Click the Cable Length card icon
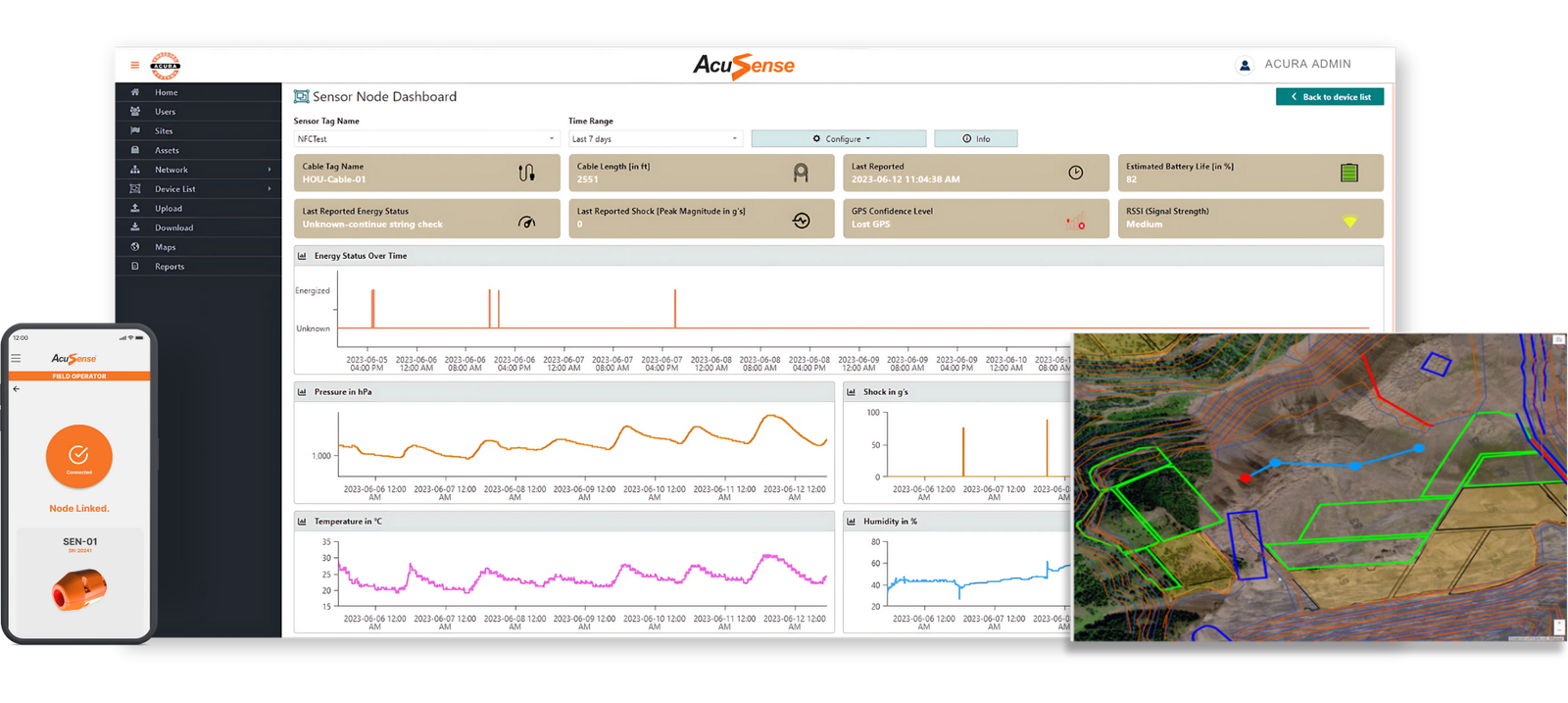The width and height of the screenshot is (1568, 703). (x=801, y=173)
